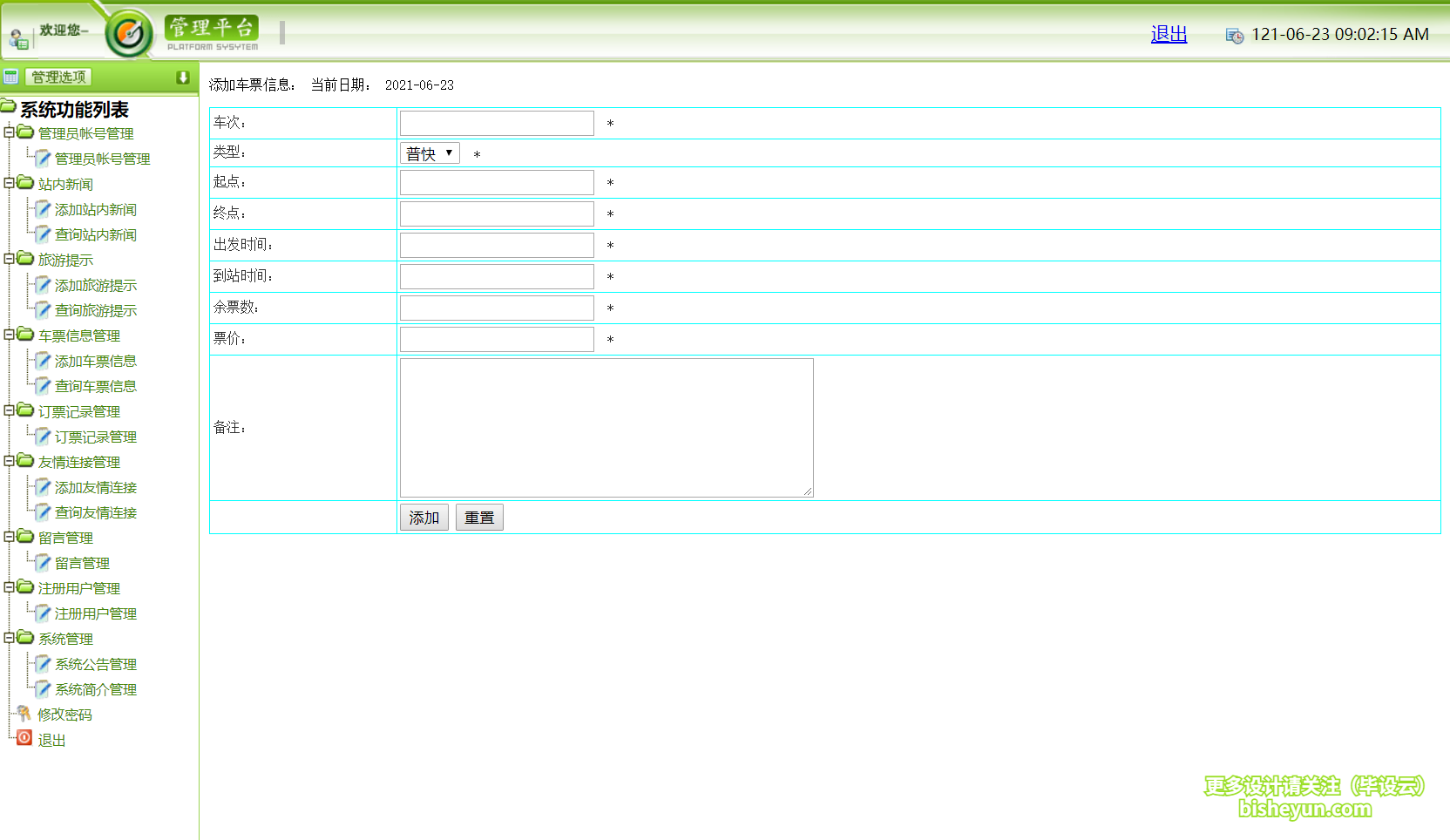The image size is (1450, 840).
Task: Click the key icon for 修改密码
Action: click(x=24, y=714)
